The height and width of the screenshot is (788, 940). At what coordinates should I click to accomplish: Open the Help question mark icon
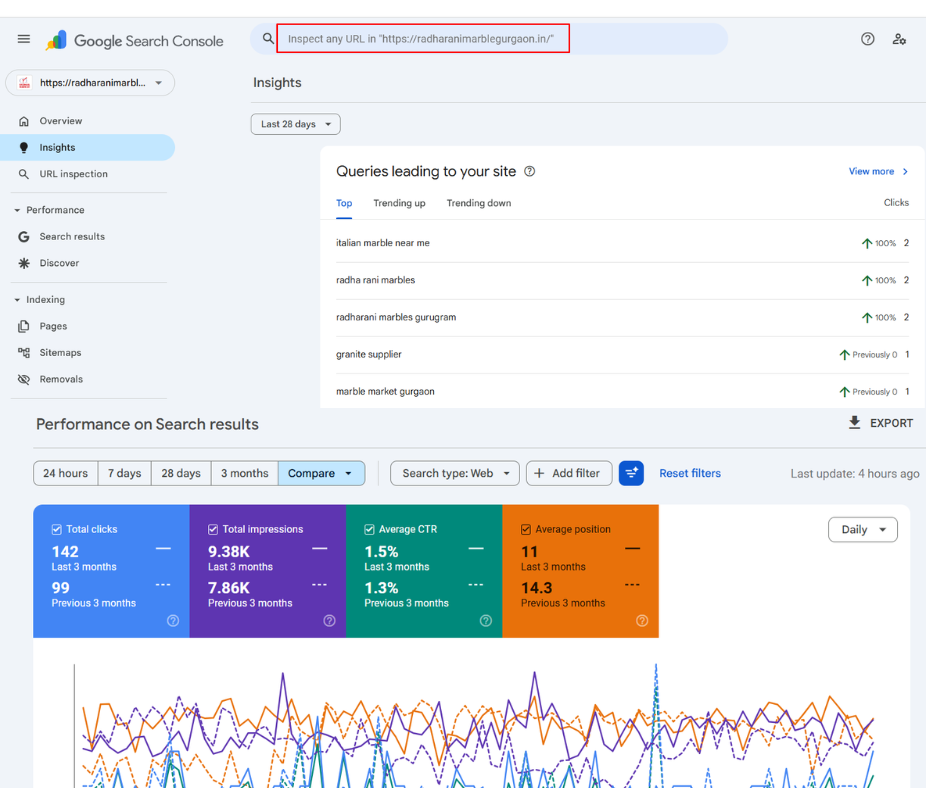[867, 39]
